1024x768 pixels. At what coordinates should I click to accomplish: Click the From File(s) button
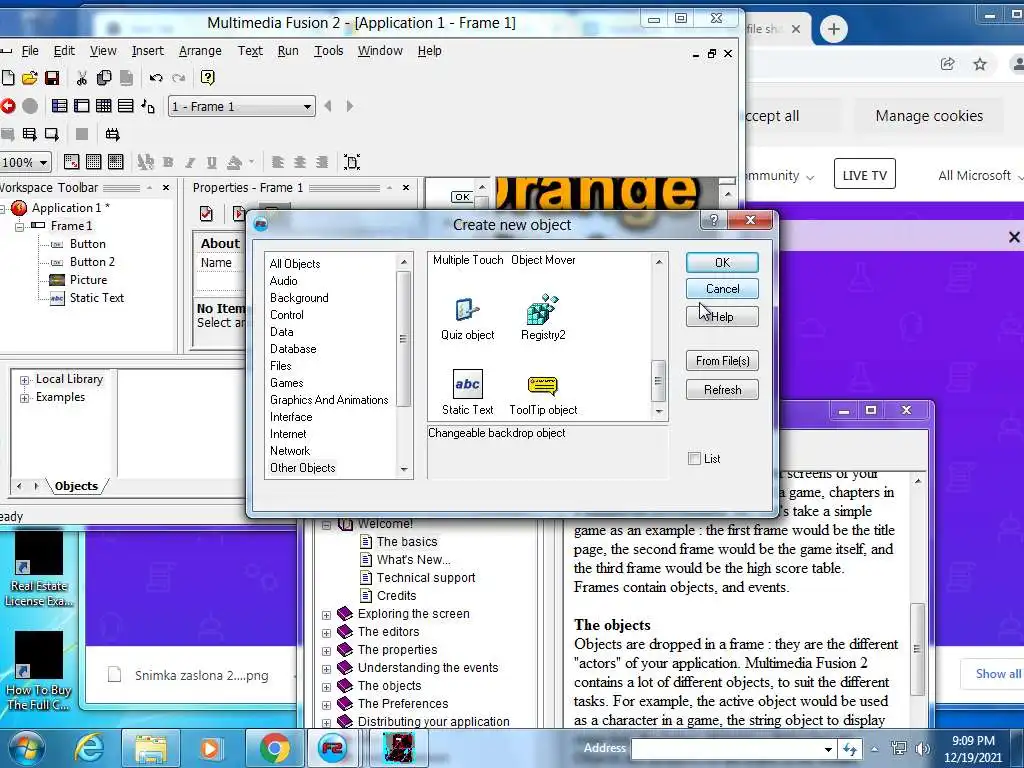(x=722, y=360)
